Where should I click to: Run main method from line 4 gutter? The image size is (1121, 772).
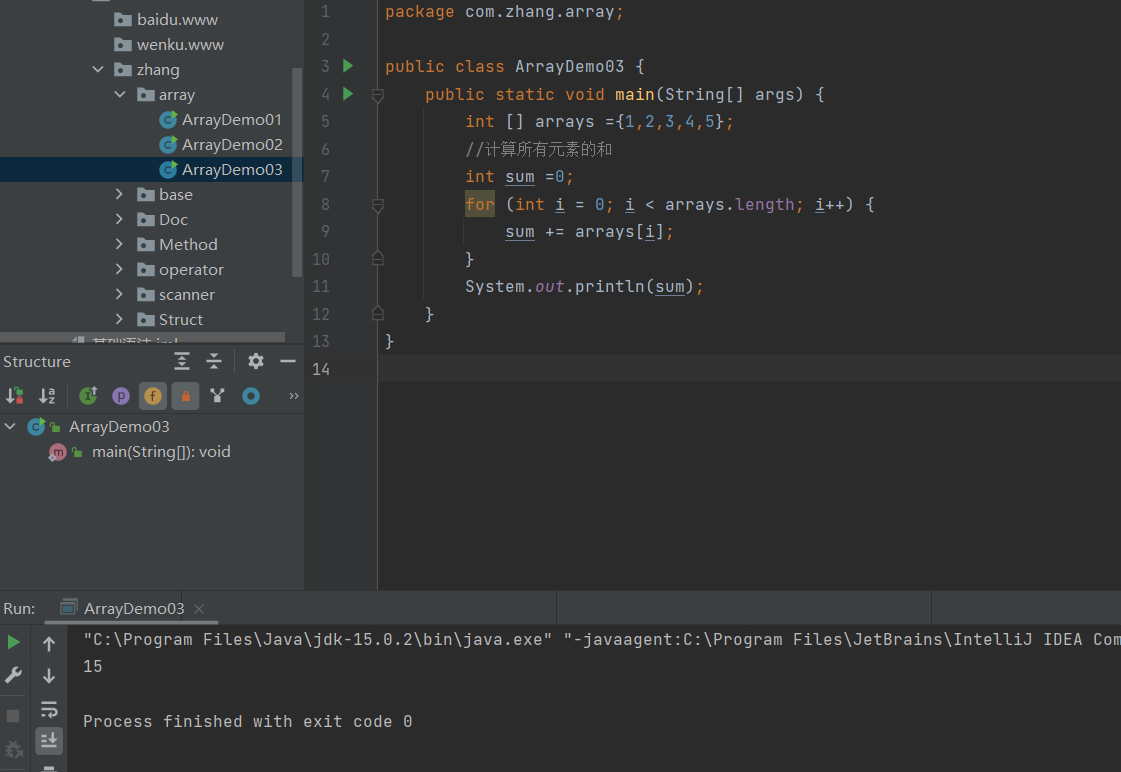(348, 94)
